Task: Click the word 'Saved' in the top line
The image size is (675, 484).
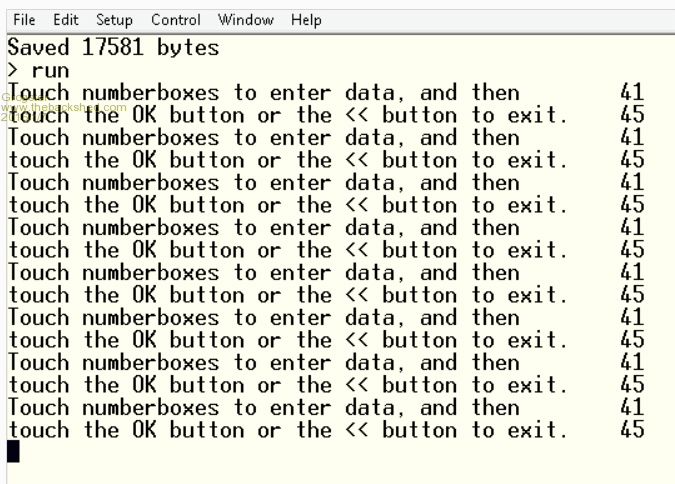Action: (39, 47)
